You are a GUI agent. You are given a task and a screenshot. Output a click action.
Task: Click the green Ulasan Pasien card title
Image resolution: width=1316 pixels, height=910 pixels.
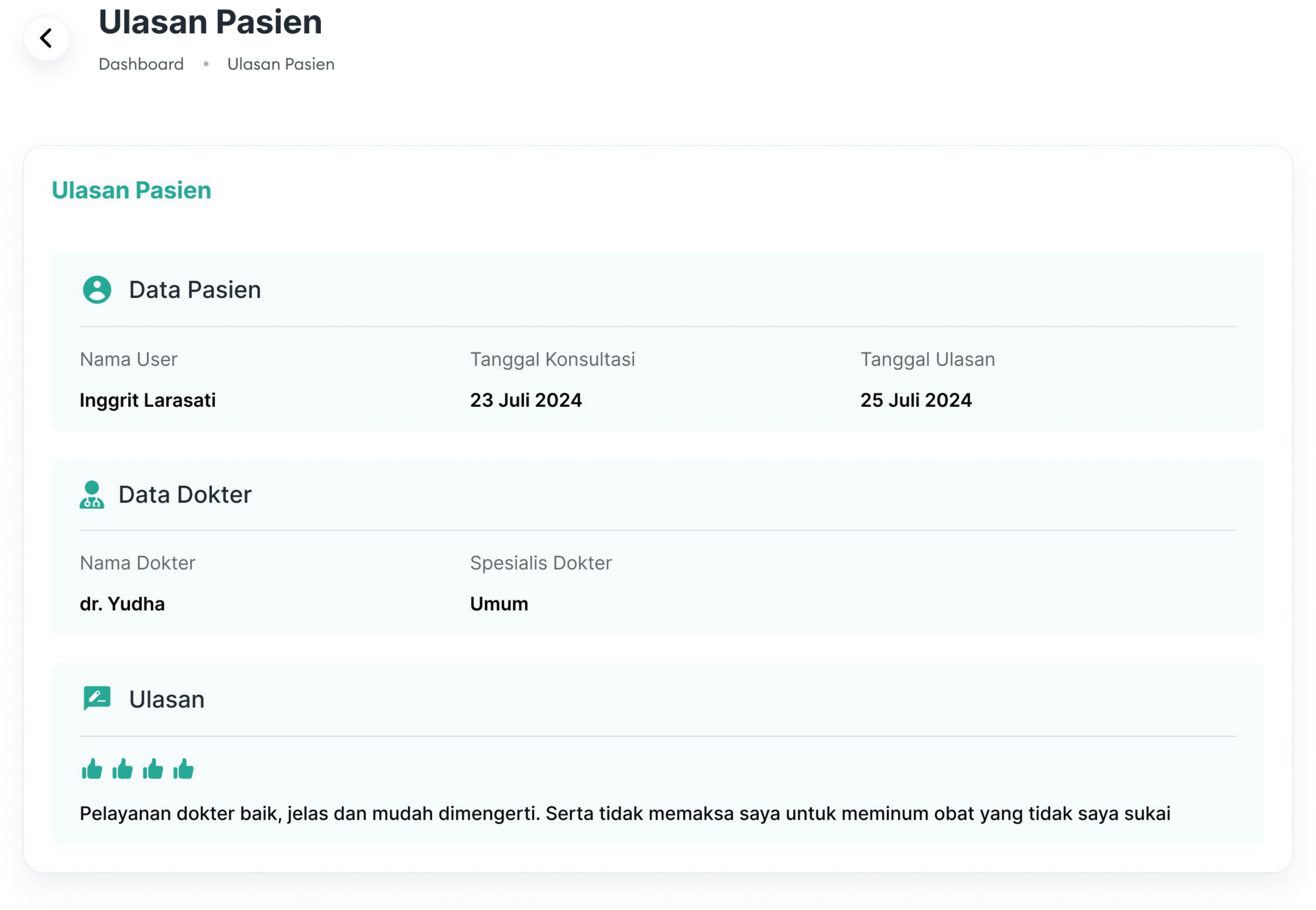(x=131, y=190)
